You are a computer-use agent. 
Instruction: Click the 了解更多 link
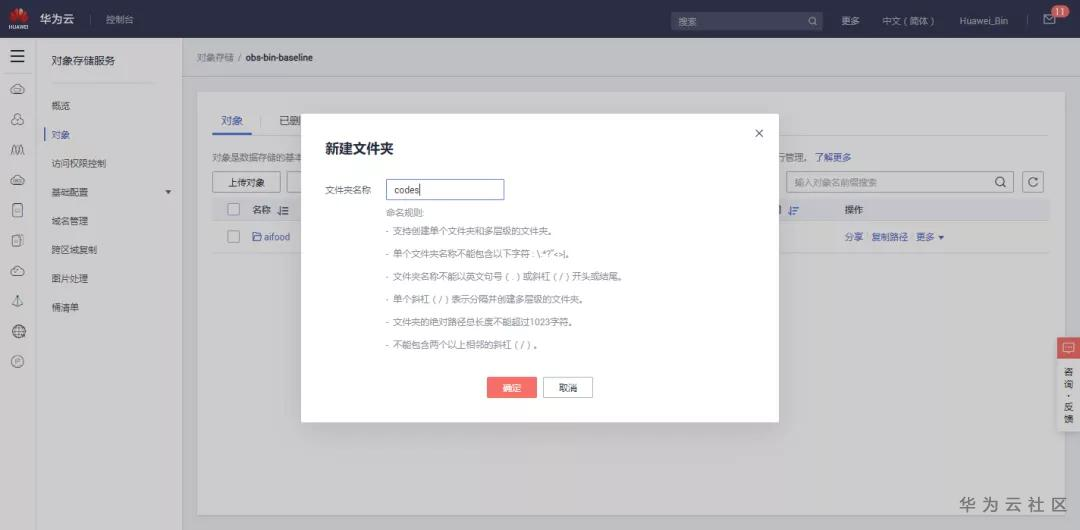(x=833, y=158)
